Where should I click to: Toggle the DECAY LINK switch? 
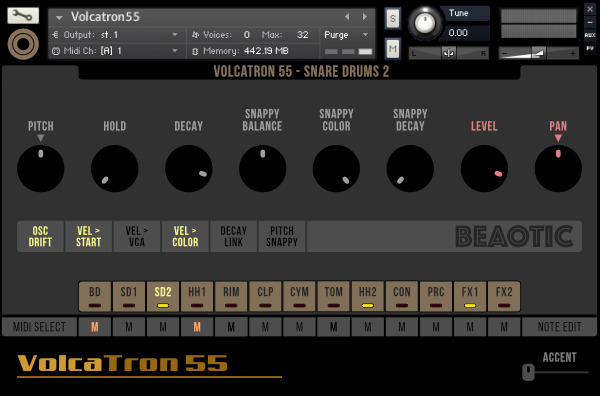(233, 236)
